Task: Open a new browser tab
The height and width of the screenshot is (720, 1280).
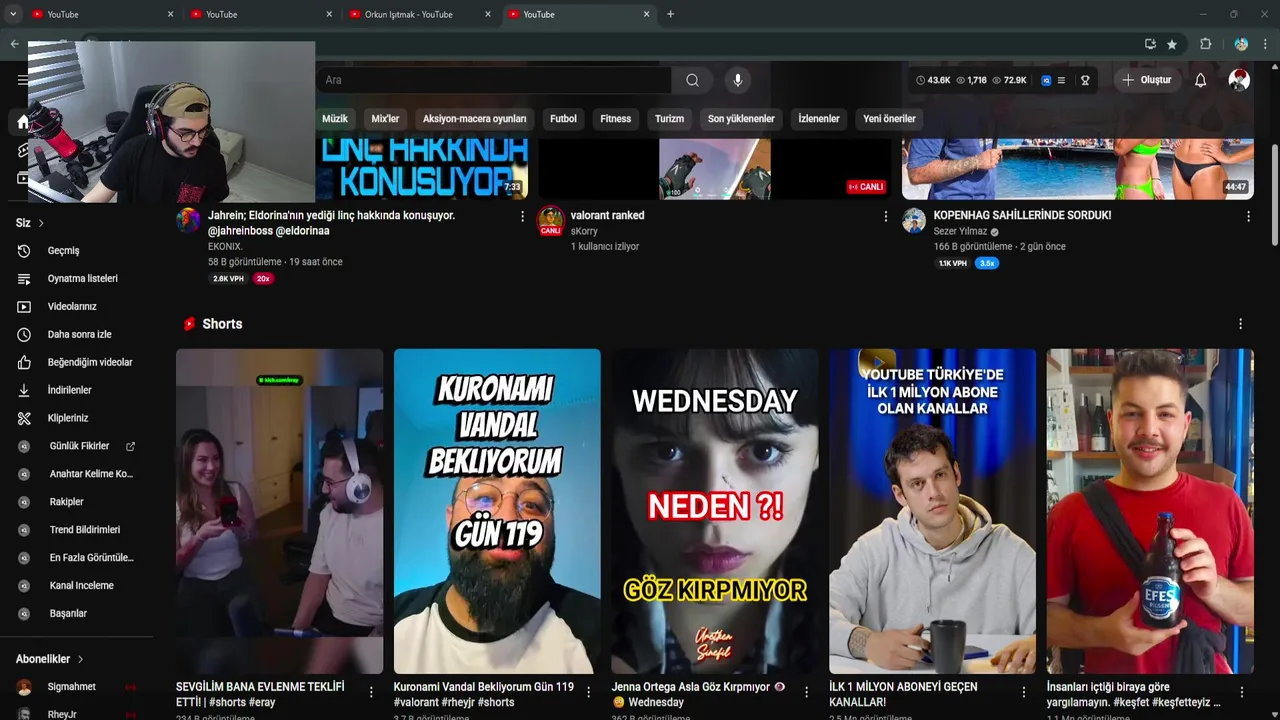Action: point(670,14)
